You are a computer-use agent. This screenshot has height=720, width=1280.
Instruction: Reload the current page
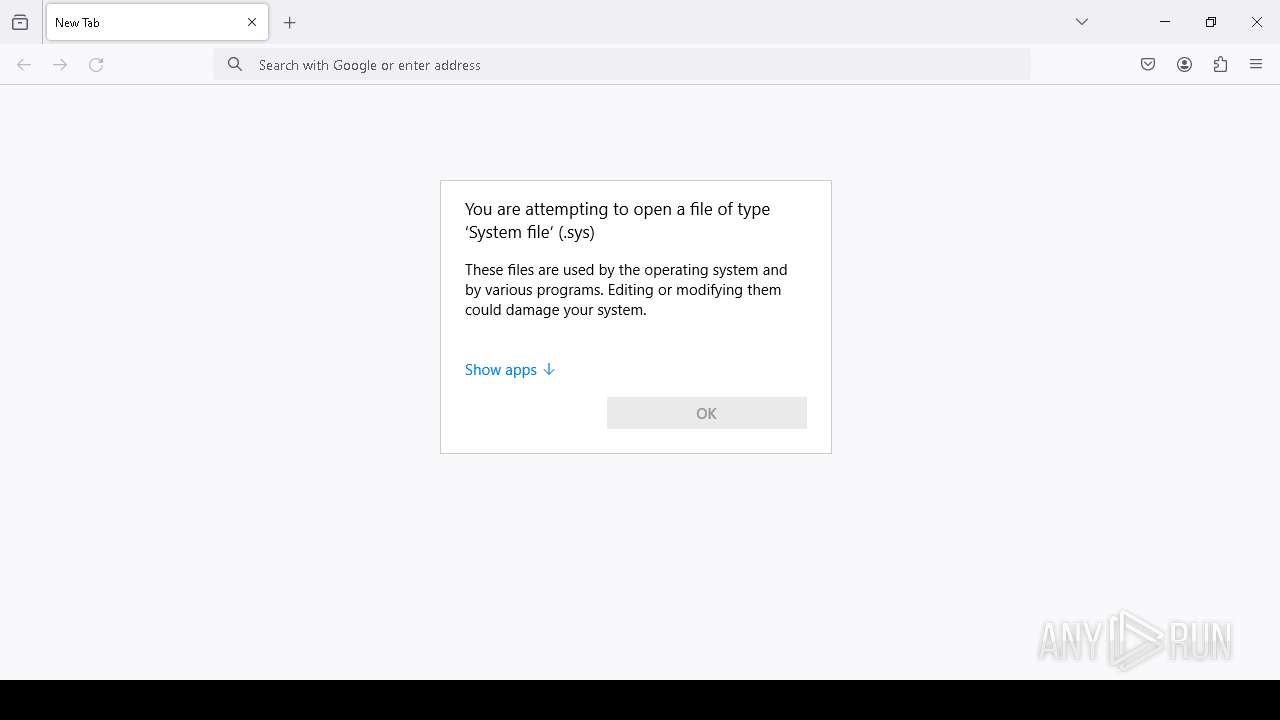pyautogui.click(x=96, y=65)
